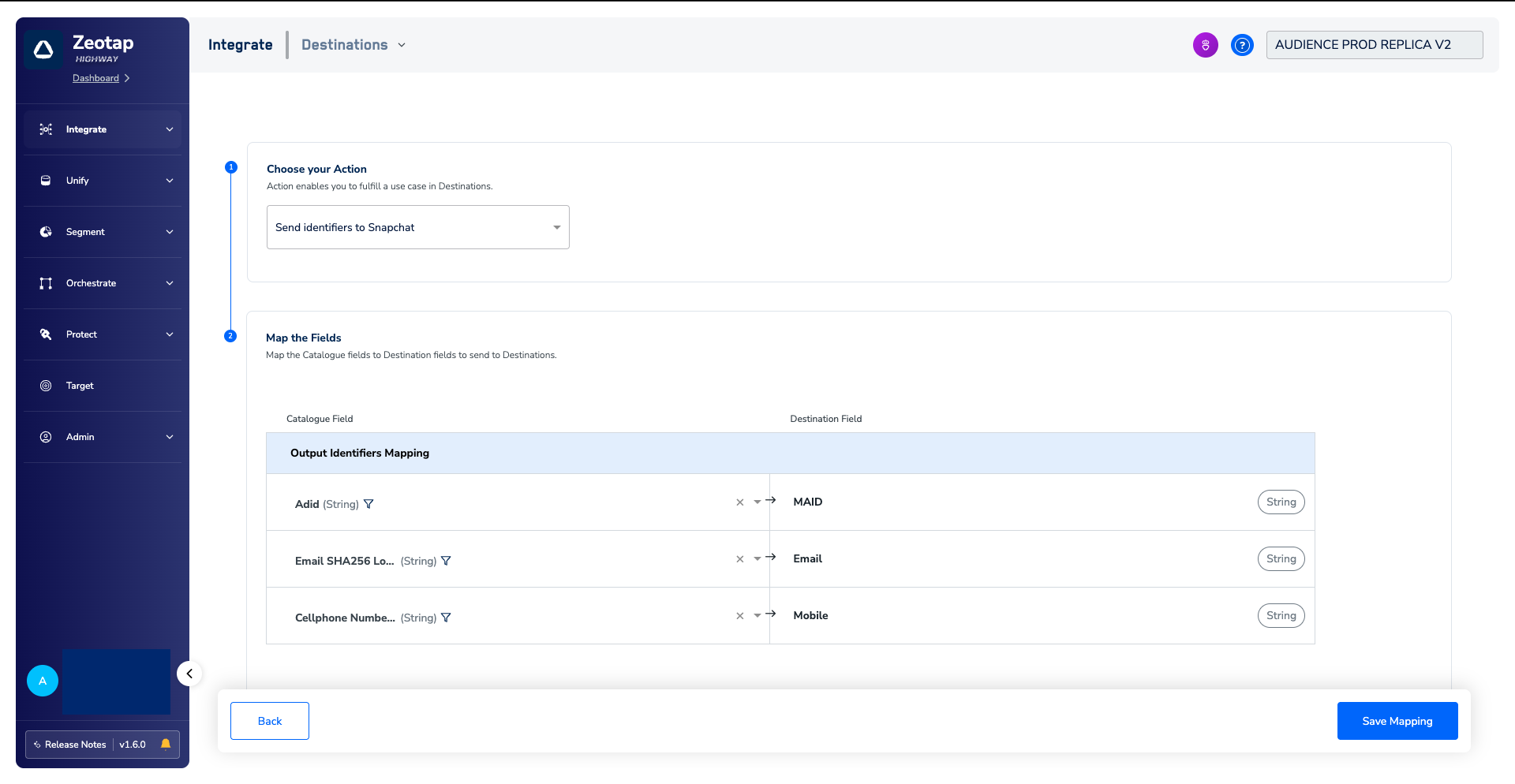Expand the Unify menu chevron
Image resolution: width=1515 pixels, height=784 pixels.
tap(170, 181)
